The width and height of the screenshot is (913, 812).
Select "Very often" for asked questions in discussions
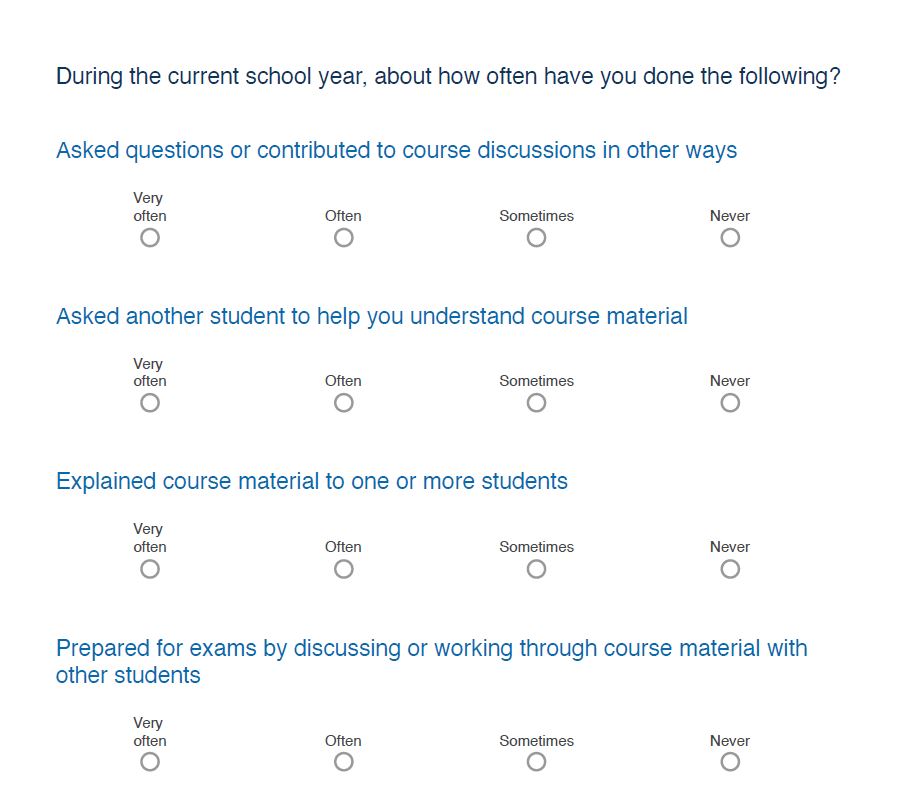(x=150, y=238)
